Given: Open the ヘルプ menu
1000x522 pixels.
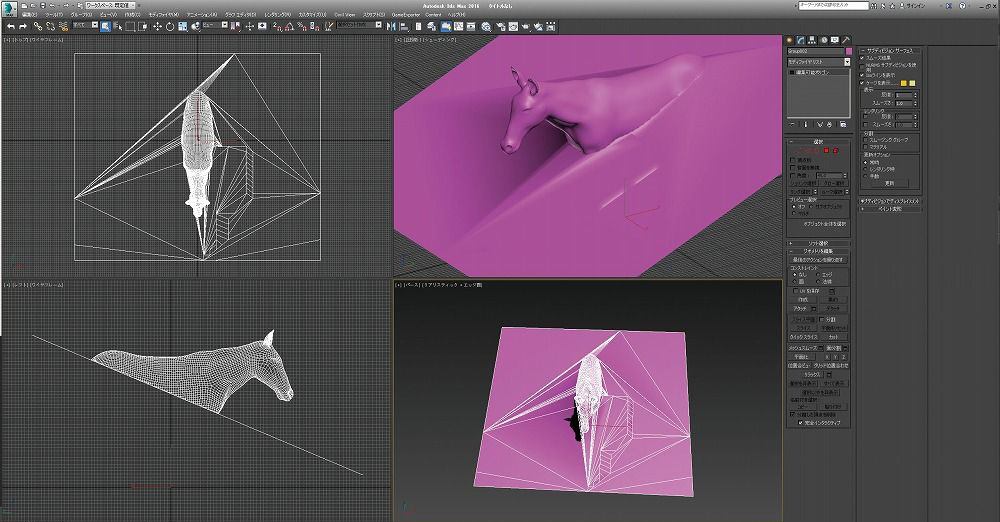Looking at the screenshot, I should [x=456, y=14].
